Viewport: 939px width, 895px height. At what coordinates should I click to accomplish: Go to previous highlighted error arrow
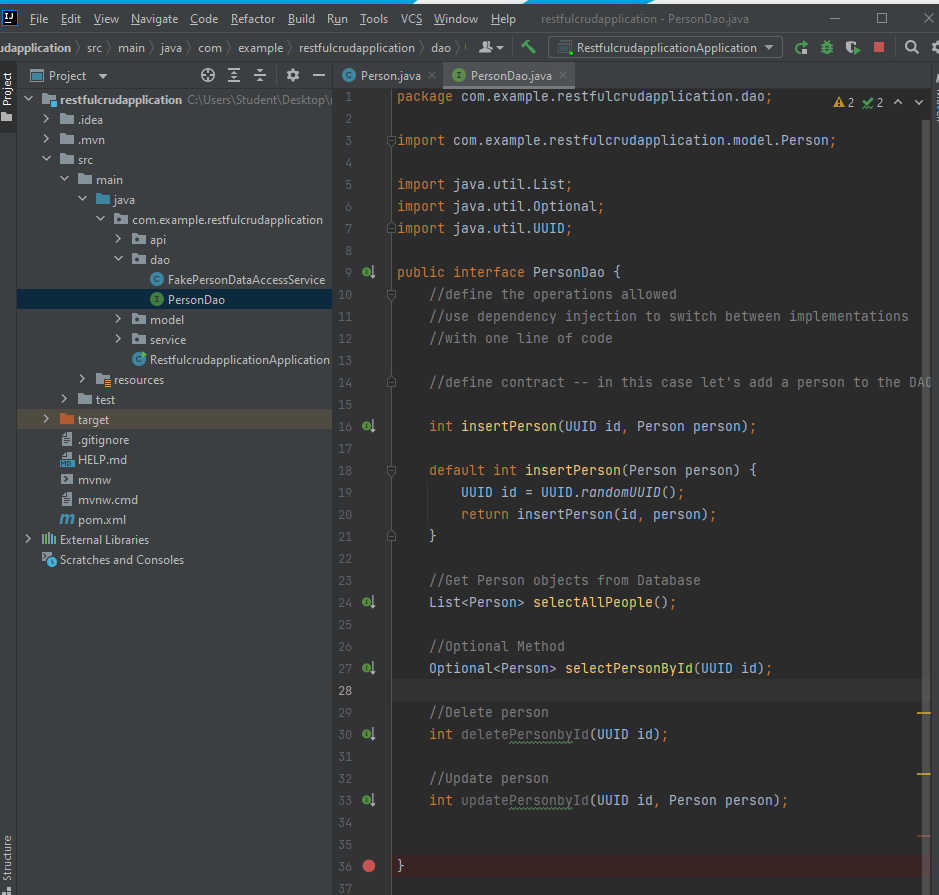click(x=898, y=102)
